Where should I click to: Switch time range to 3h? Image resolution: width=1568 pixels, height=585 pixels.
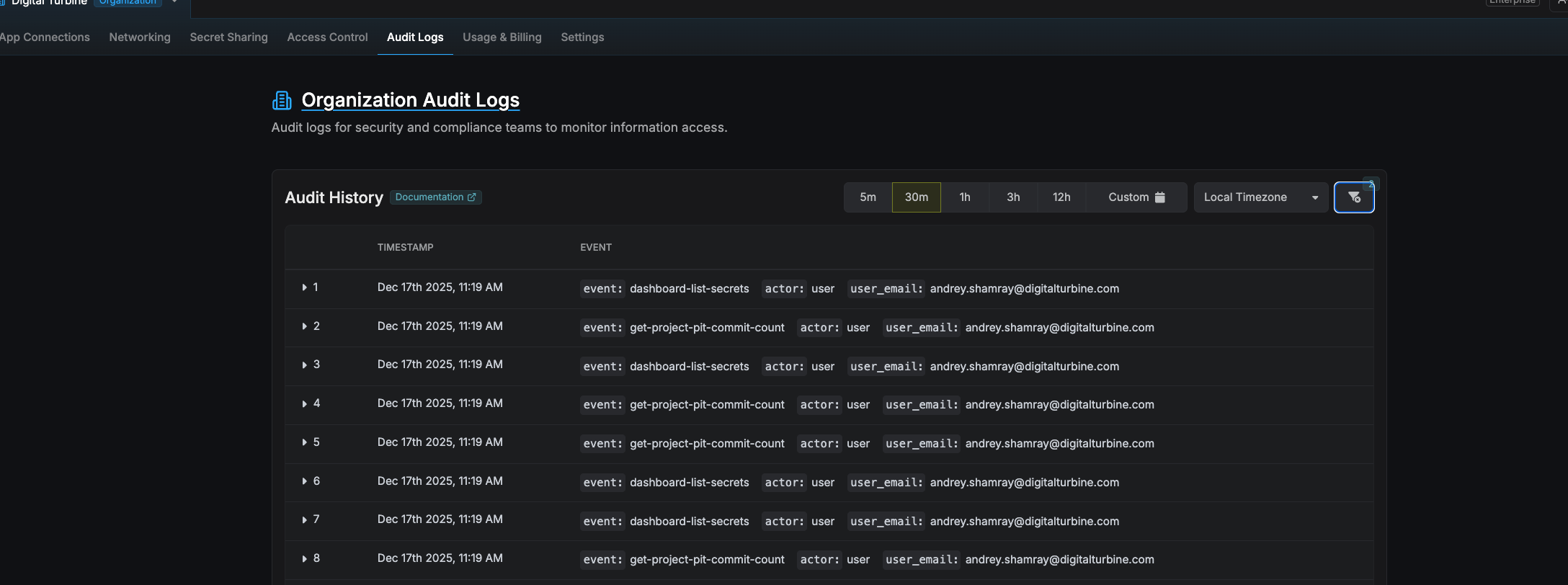(1012, 197)
